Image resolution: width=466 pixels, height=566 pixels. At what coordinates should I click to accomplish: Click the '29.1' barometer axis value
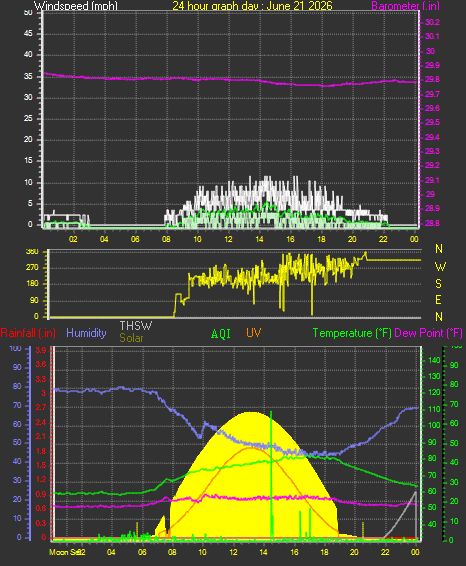click(x=432, y=180)
